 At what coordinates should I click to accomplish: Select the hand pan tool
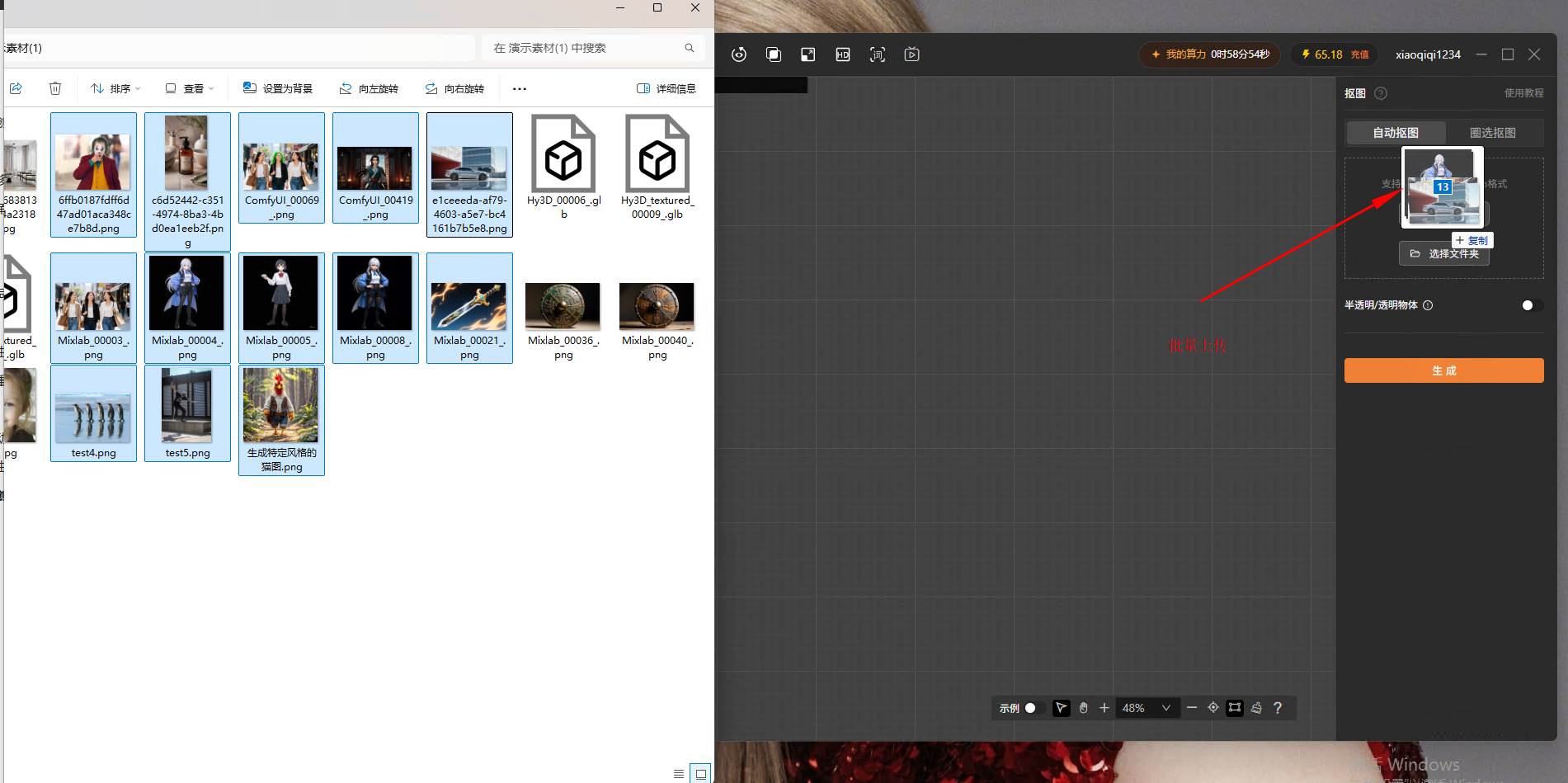[x=1083, y=708]
